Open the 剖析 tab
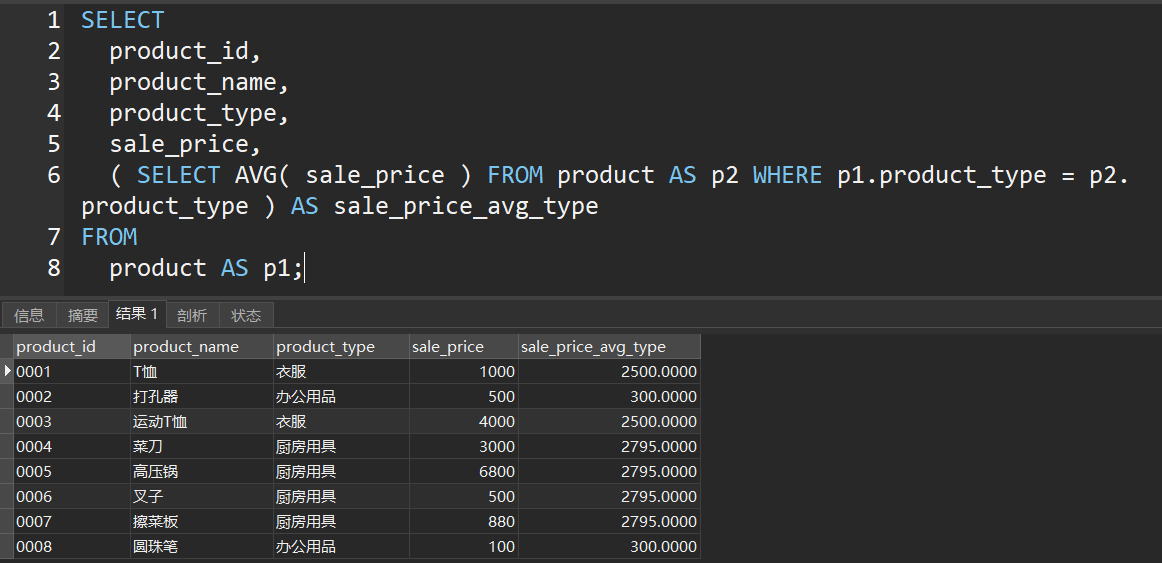Viewport: 1162px width, 563px height. pos(192,315)
